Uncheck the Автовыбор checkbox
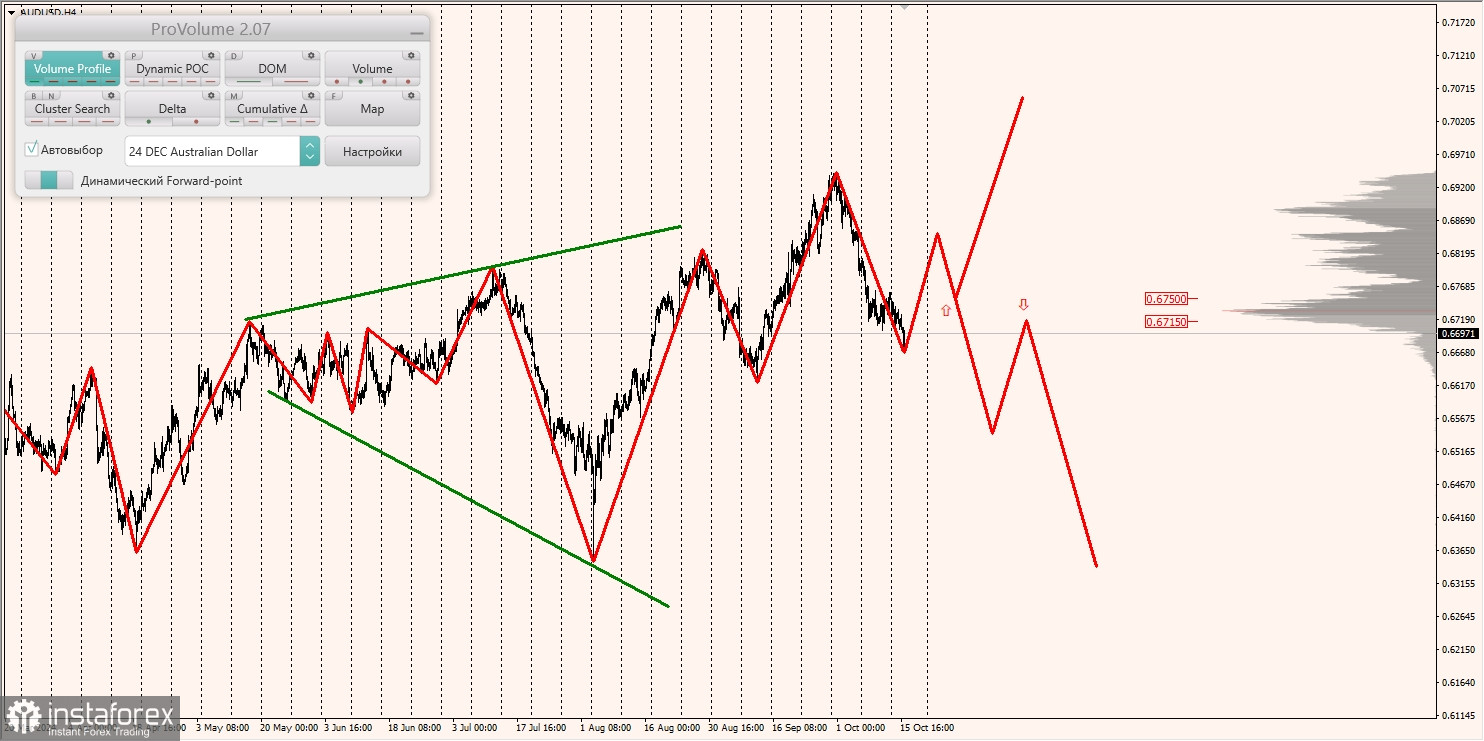The height and width of the screenshot is (741, 1484). tap(32, 149)
